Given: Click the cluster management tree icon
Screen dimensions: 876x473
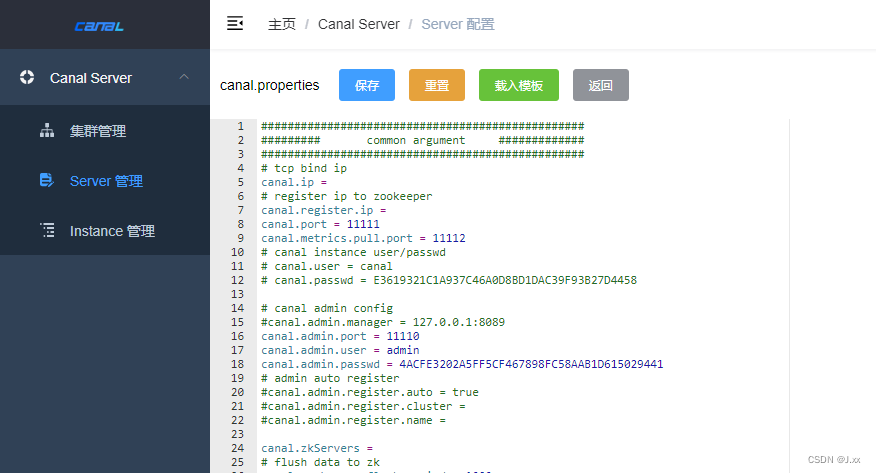Looking at the screenshot, I should (x=47, y=130).
